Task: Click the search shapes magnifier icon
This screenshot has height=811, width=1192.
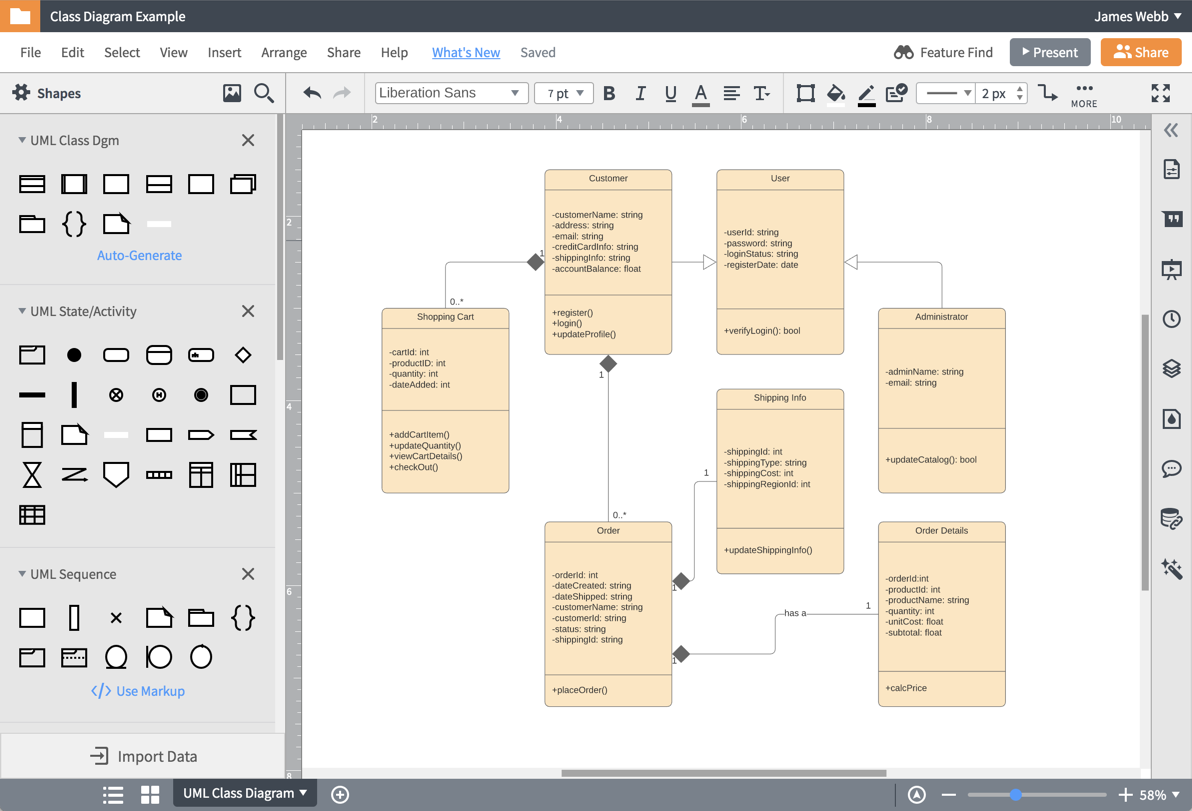Action: [x=264, y=93]
